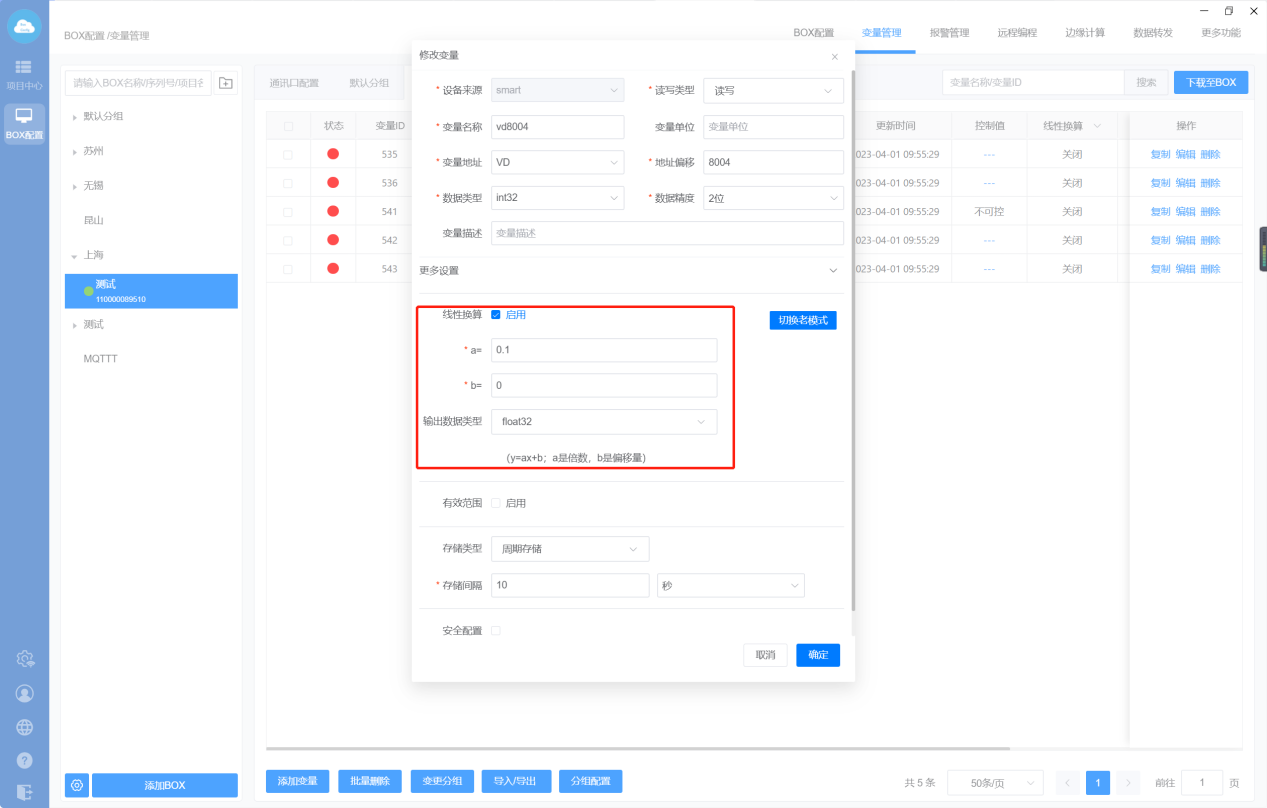Screen dimensions: 1267x808
Task: Switch to the 报警管理 tab
Action: coord(949,33)
